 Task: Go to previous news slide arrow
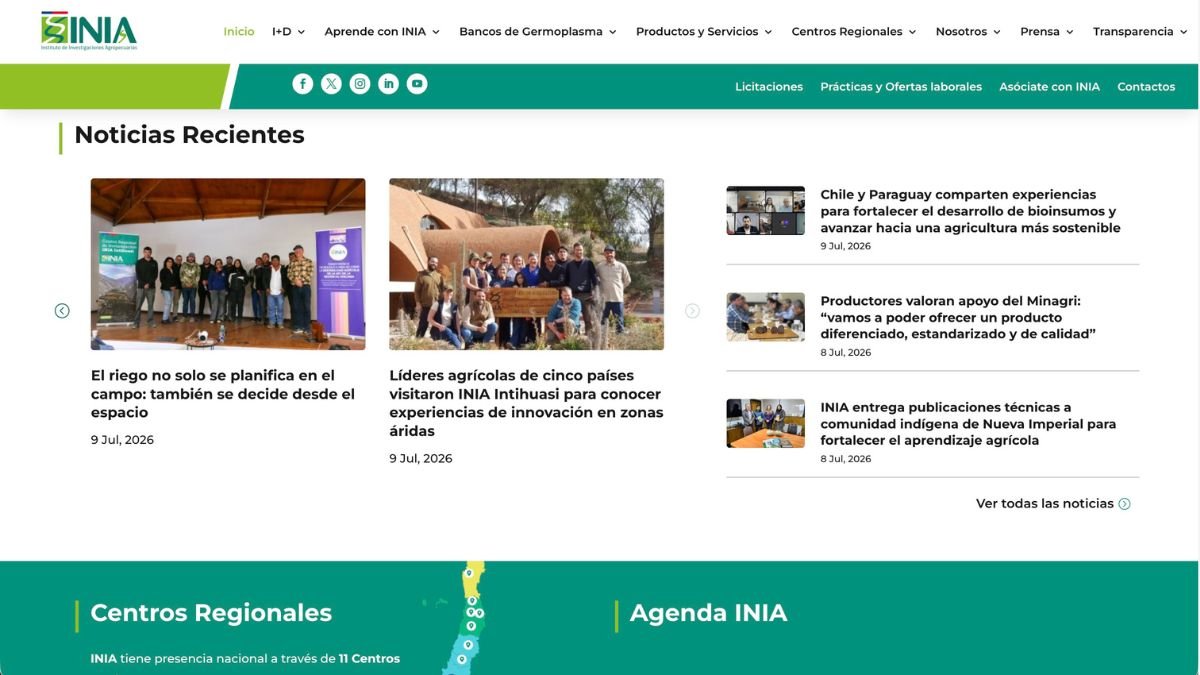[62, 311]
